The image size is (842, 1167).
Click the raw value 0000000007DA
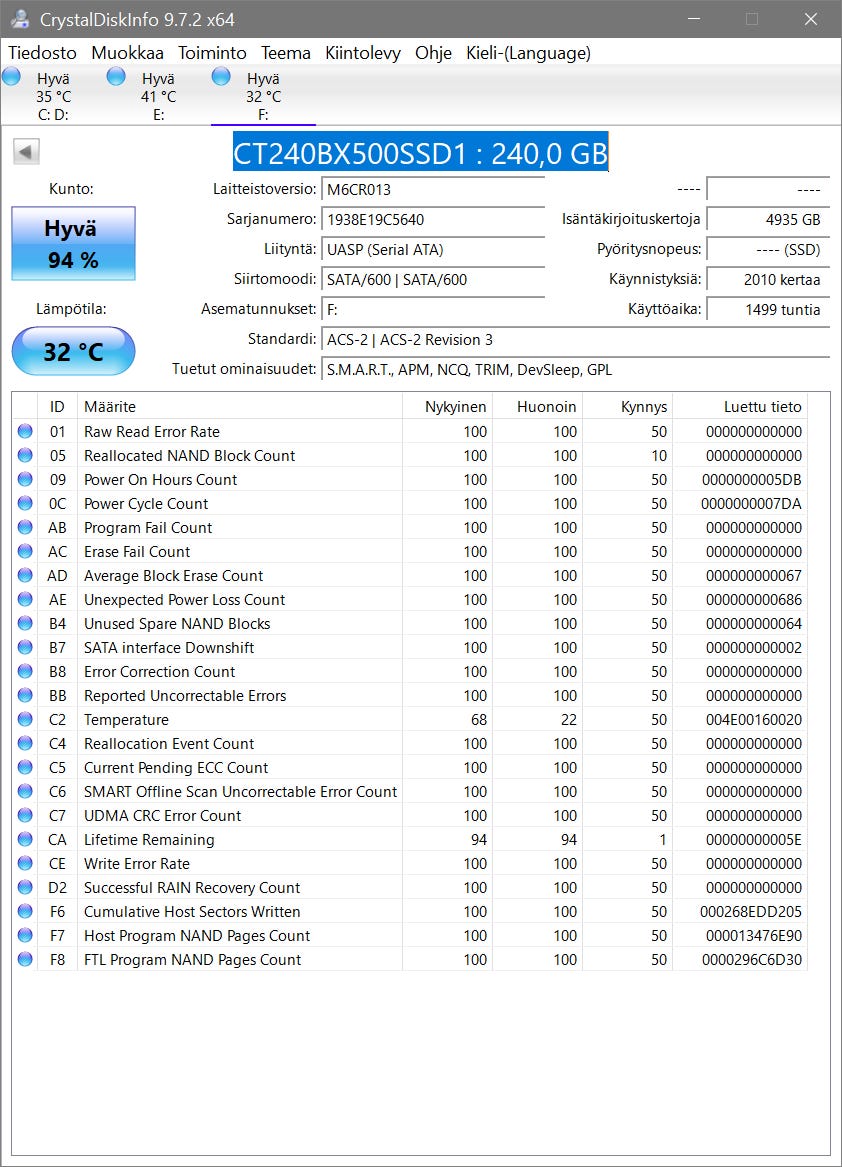point(751,504)
